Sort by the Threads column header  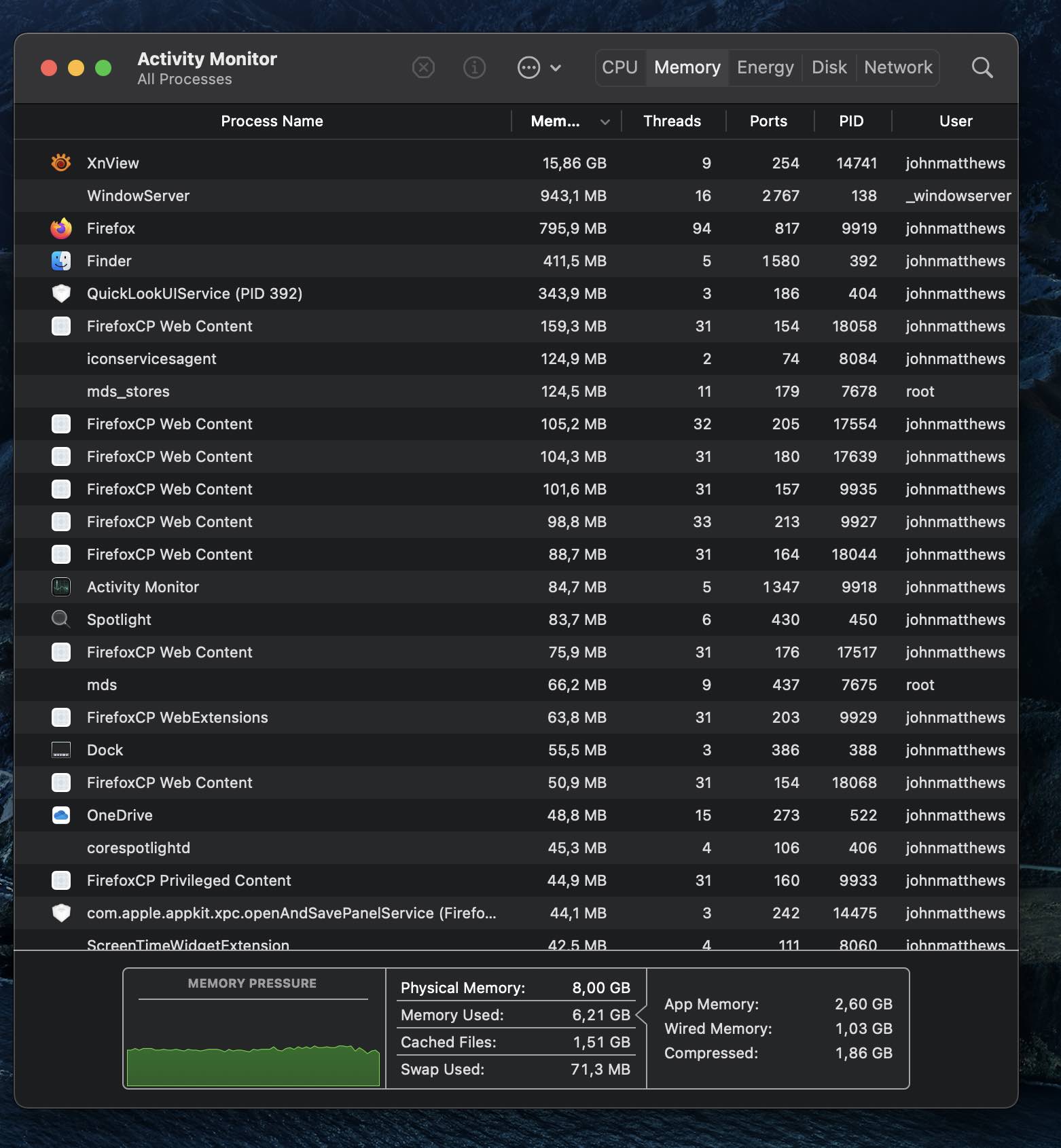[672, 122]
